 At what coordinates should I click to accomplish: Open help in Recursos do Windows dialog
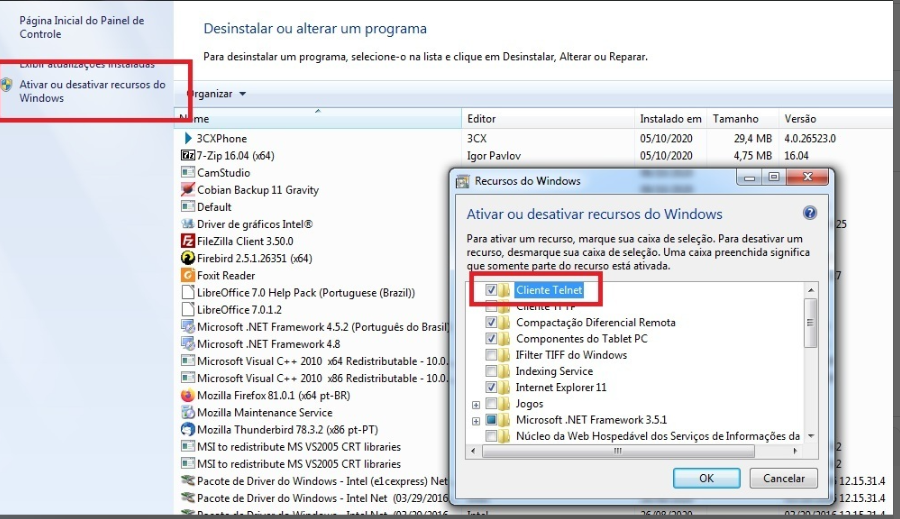[809, 214]
